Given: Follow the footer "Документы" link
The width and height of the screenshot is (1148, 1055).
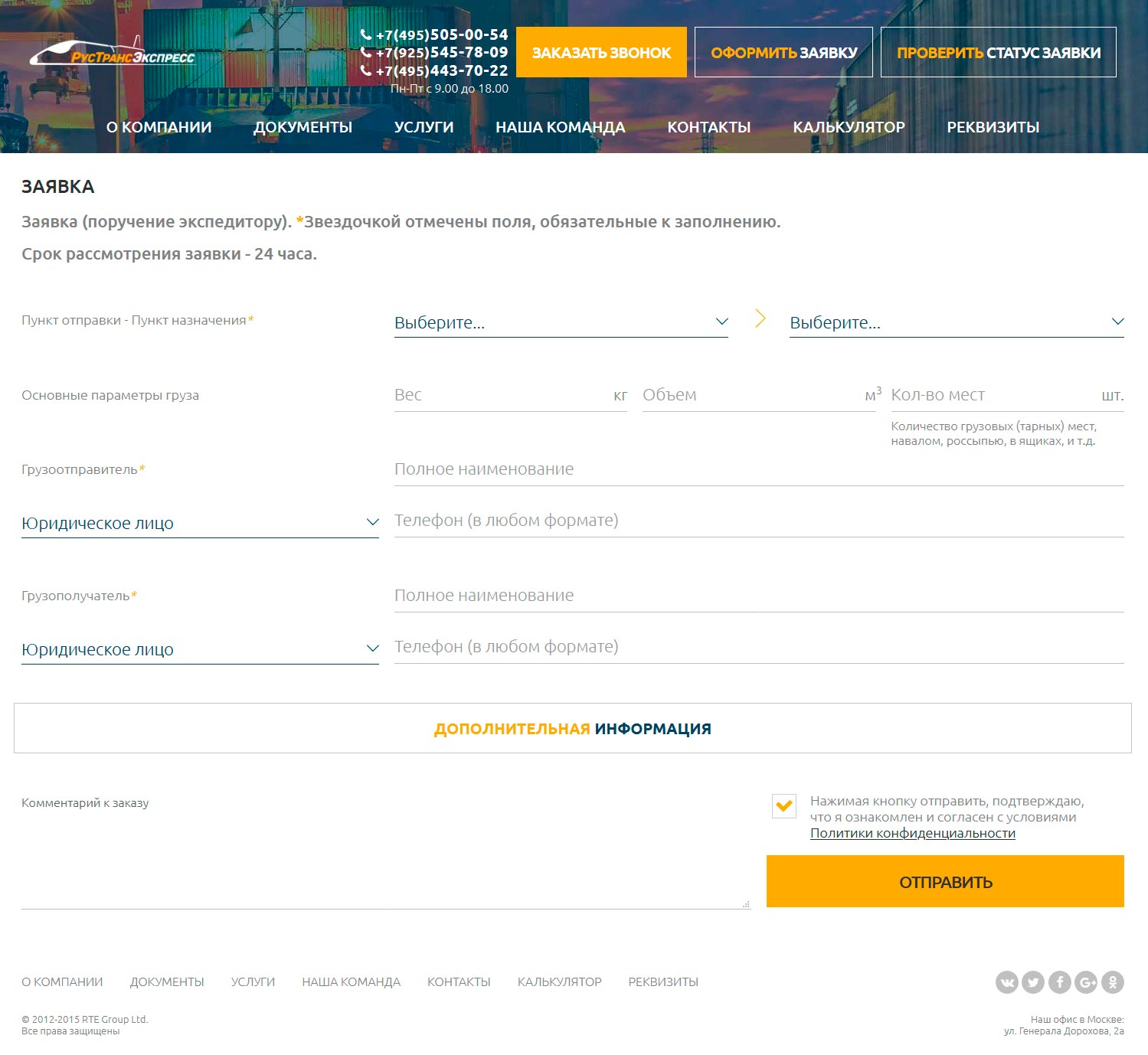Looking at the screenshot, I should pyautogui.click(x=167, y=982).
